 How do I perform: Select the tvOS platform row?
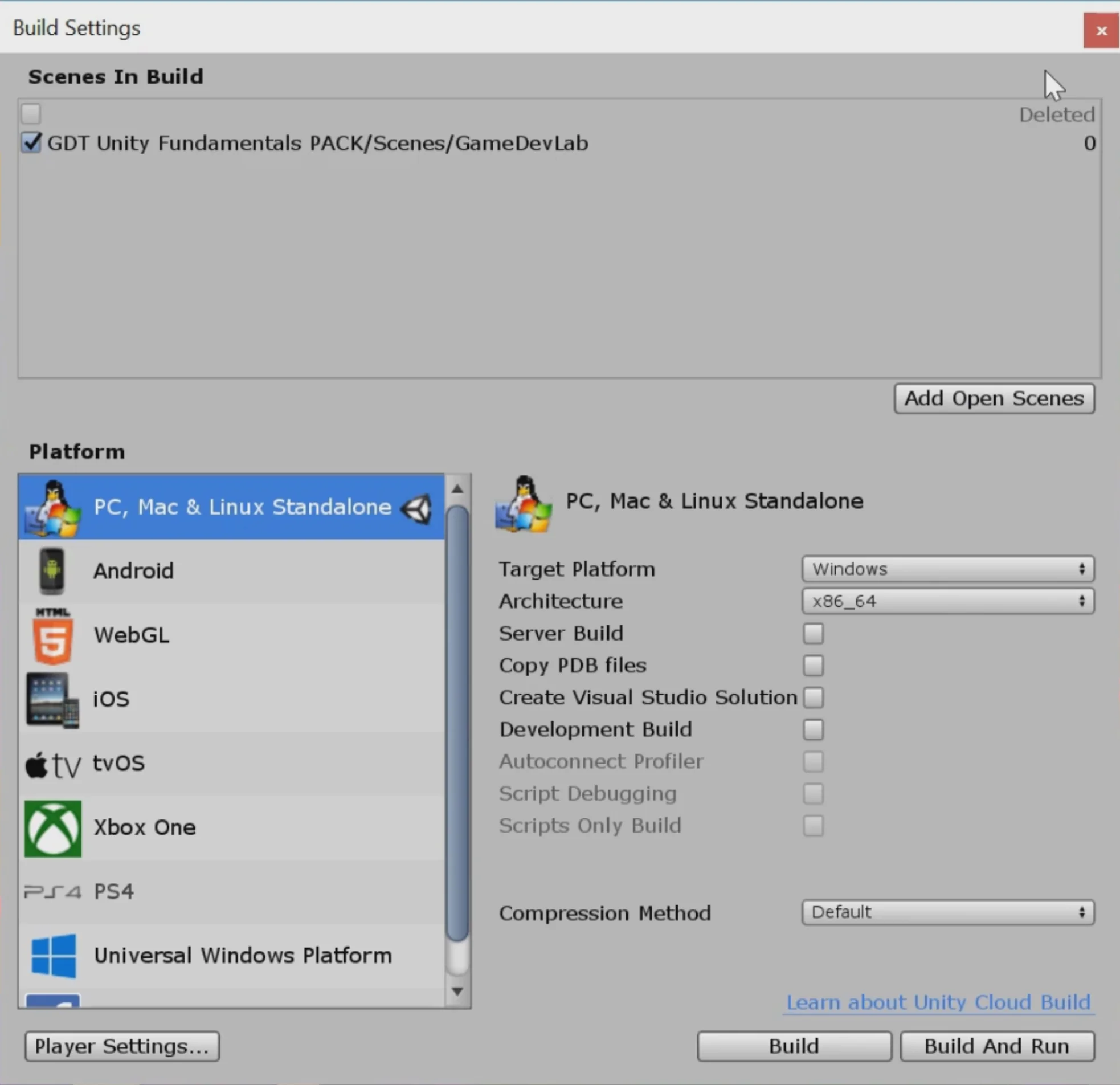(231, 764)
